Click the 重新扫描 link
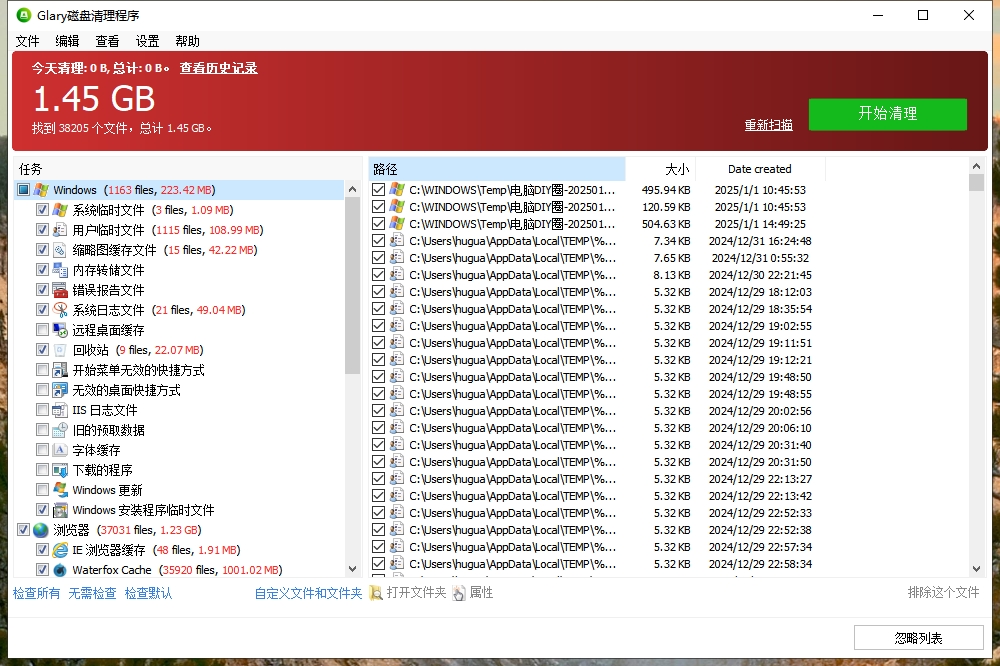1000x666 pixels. [768, 125]
